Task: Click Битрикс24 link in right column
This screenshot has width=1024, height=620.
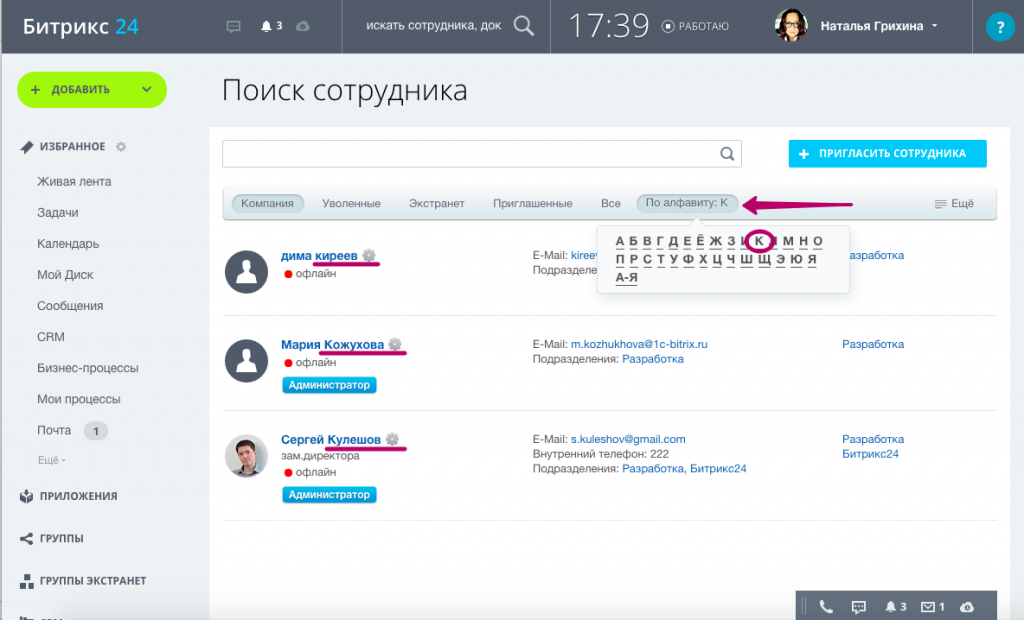Action: tap(870, 454)
